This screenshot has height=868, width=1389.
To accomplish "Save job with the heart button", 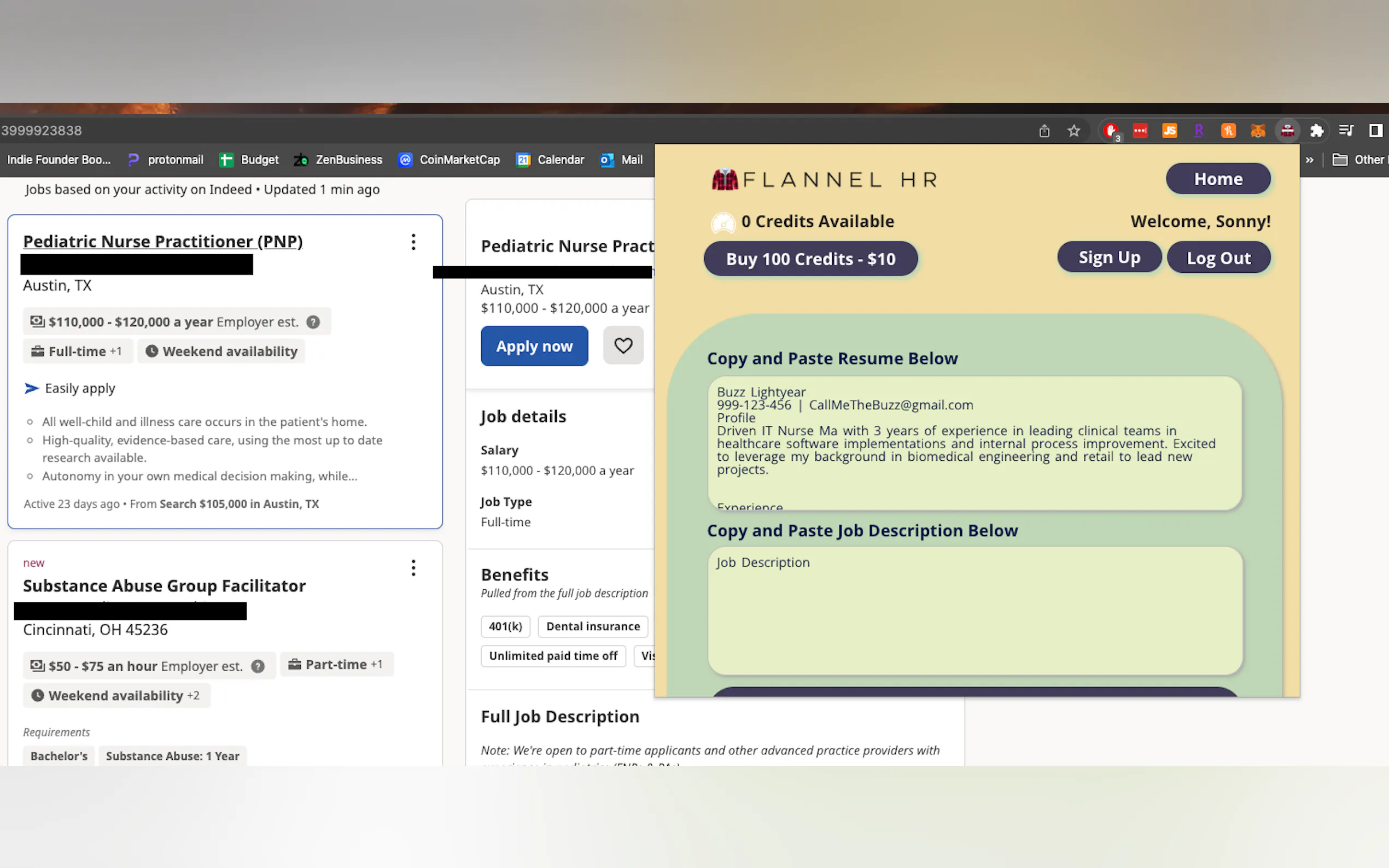I will [623, 345].
